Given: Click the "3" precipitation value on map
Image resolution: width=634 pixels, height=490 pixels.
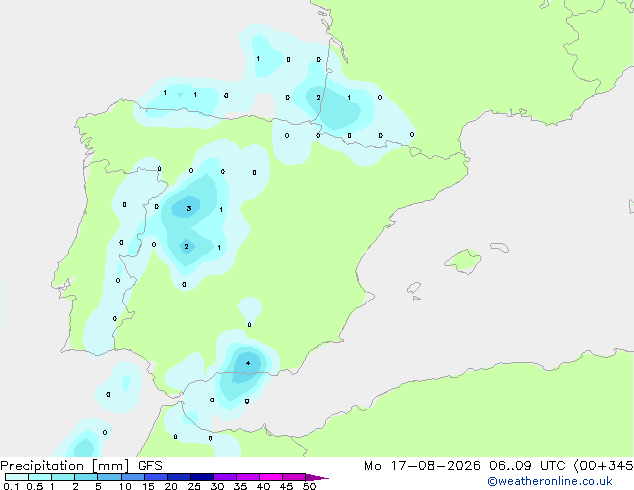Looking at the screenshot, I should point(189,209).
